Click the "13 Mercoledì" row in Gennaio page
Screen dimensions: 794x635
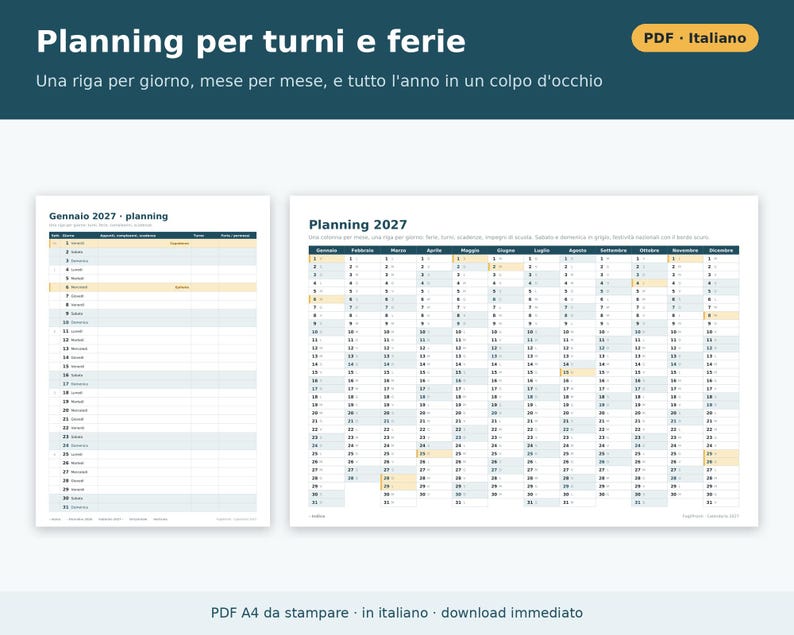click(152, 348)
